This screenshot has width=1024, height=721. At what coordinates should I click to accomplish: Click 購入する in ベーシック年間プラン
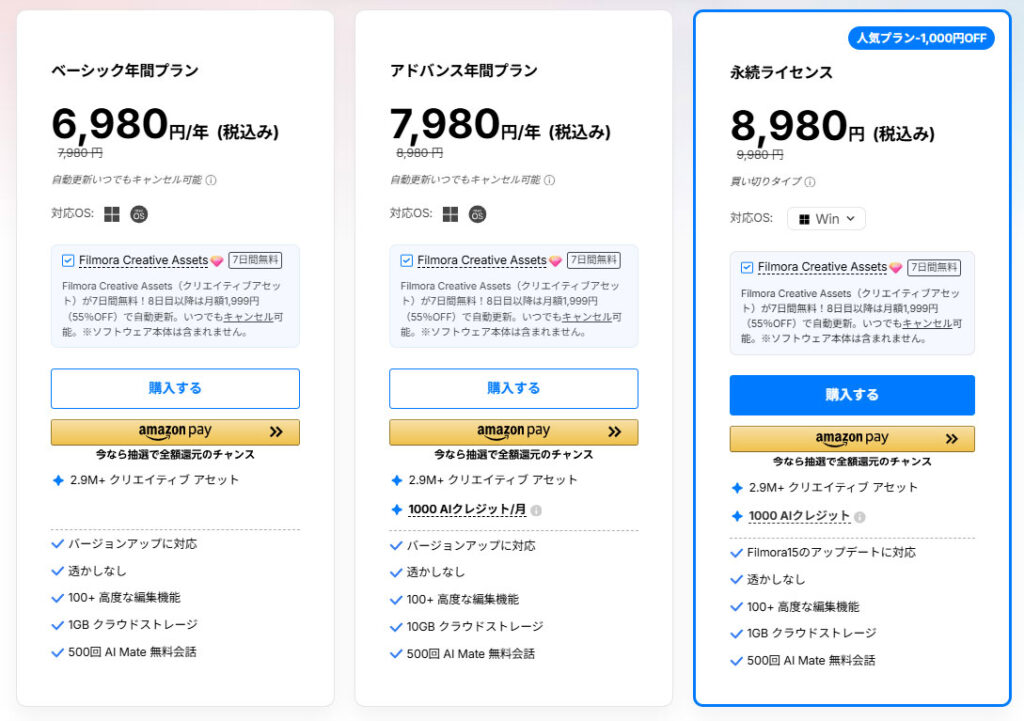click(x=174, y=388)
